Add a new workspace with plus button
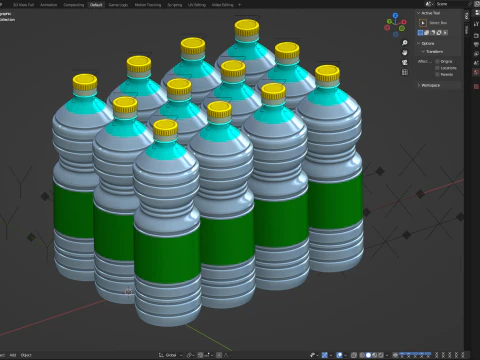The image size is (480, 360). point(239,5)
